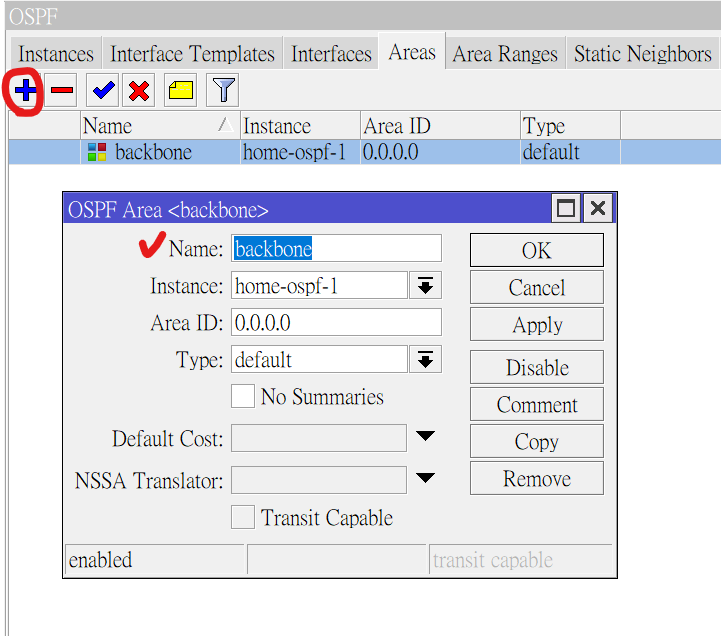The height and width of the screenshot is (636, 721).
Task: Open the Type dropdown list
Action: point(425,359)
